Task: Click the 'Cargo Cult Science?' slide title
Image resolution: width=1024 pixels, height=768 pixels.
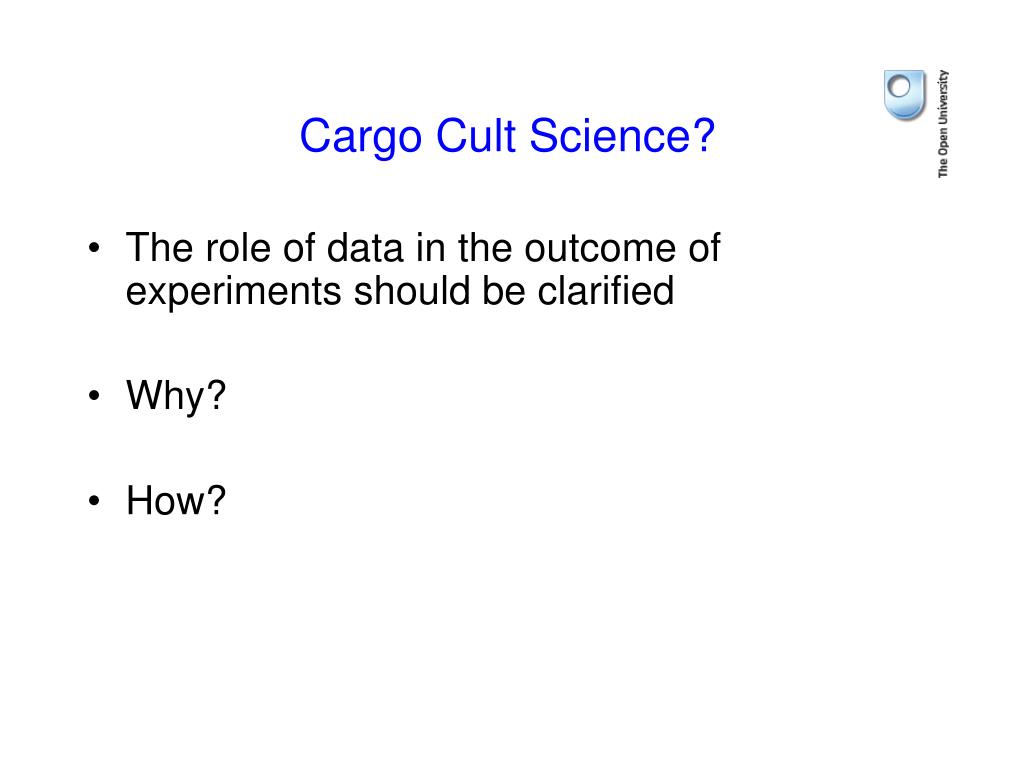Action: tap(507, 136)
